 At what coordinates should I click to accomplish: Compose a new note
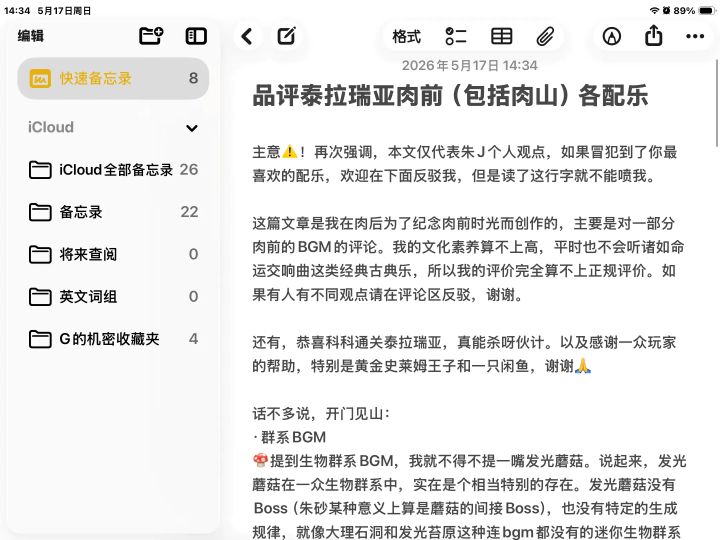287,36
